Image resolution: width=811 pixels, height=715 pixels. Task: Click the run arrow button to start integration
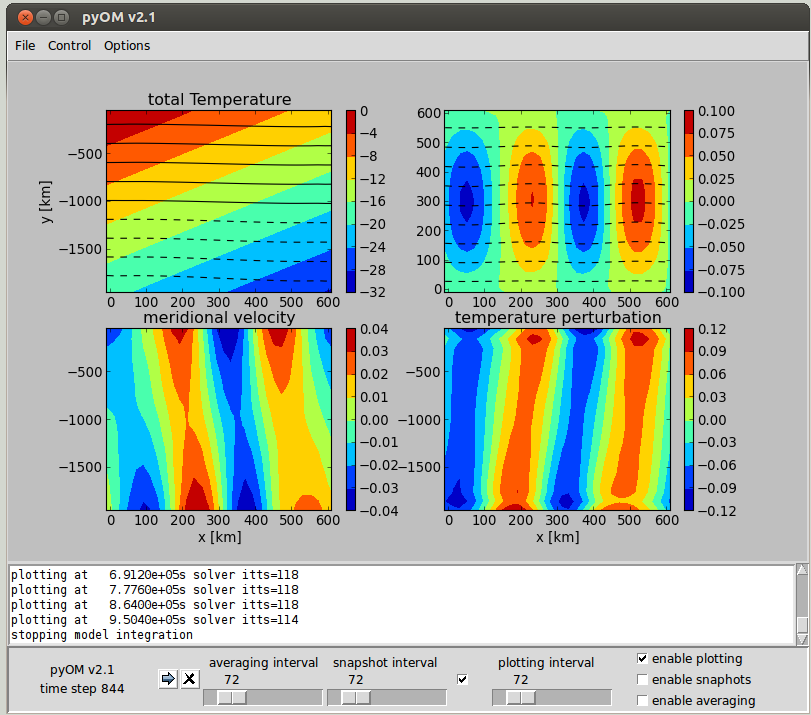168,679
